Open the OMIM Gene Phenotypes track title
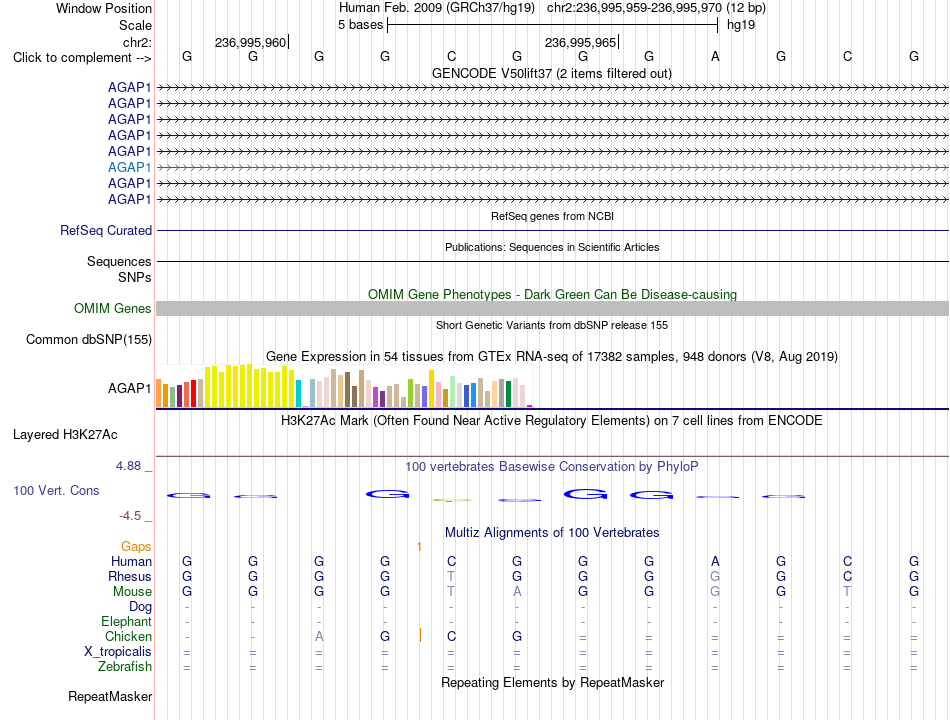 click(552, 295)
